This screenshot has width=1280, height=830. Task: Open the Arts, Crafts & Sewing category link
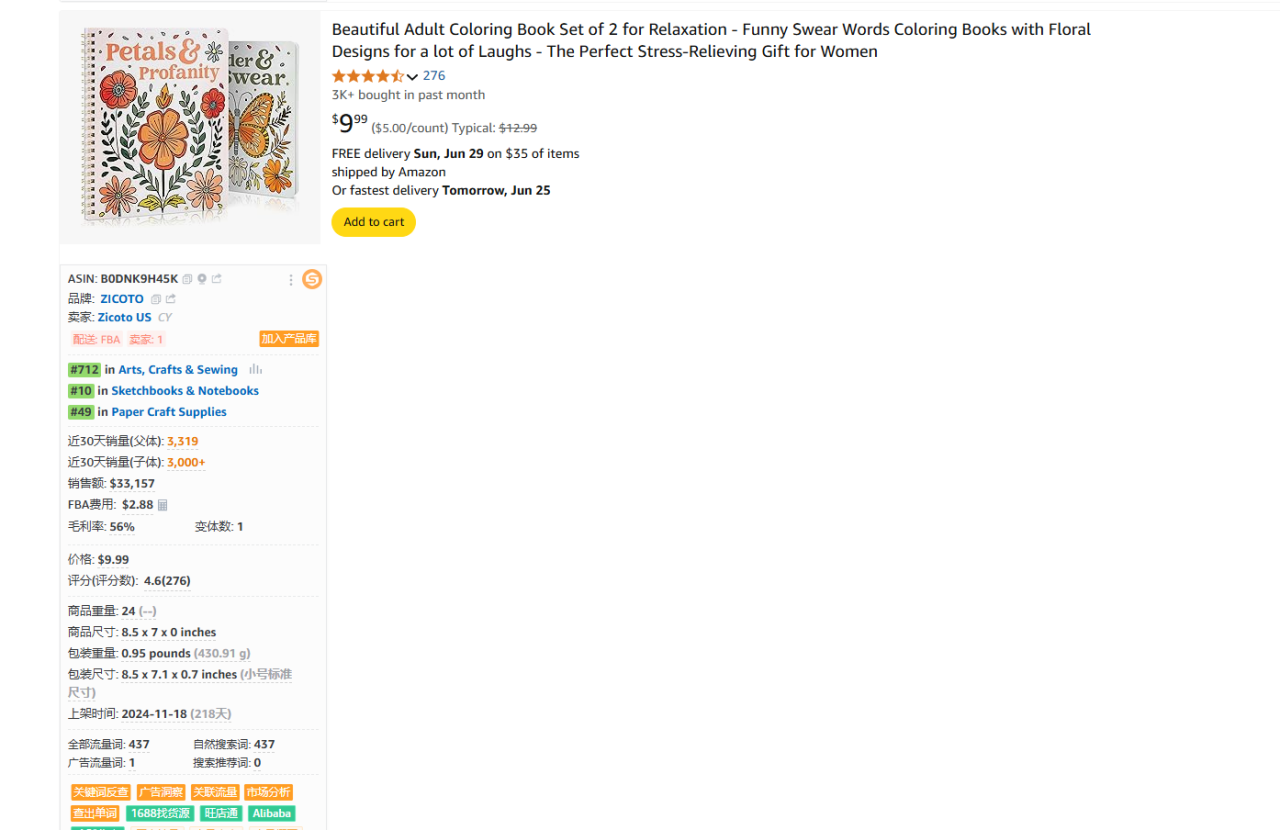point(178,370)
